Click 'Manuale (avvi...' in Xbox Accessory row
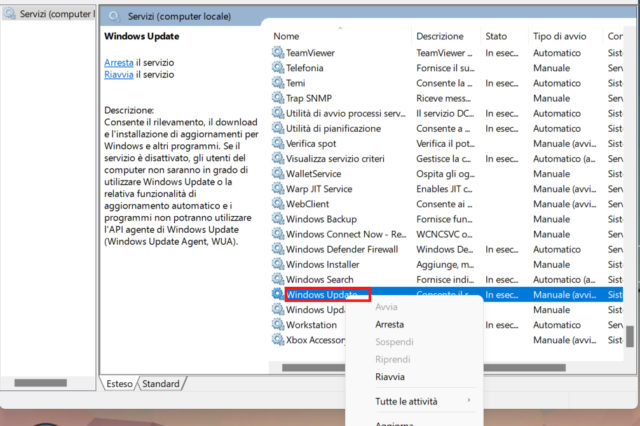The height and width of the screenshot is (426, 640). pos(564,339)
